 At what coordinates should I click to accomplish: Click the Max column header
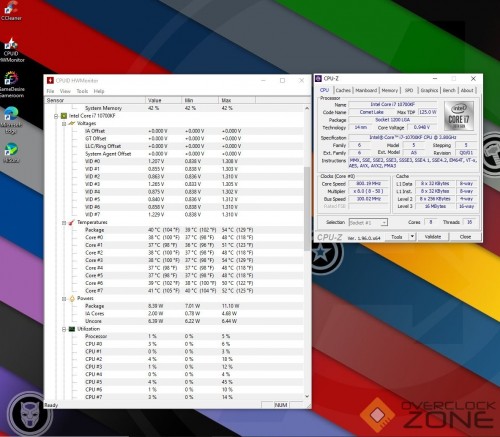coord(237,100)
